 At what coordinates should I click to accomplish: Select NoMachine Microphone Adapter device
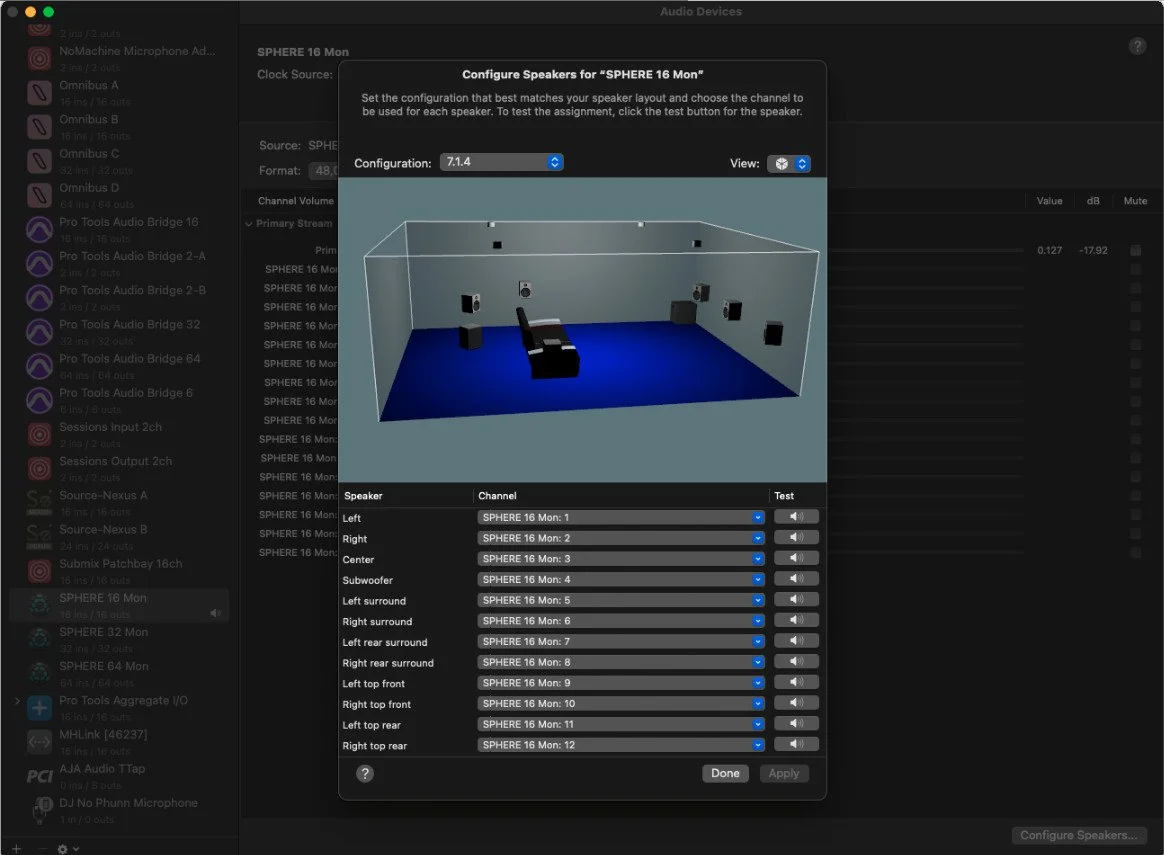point(119,59)
